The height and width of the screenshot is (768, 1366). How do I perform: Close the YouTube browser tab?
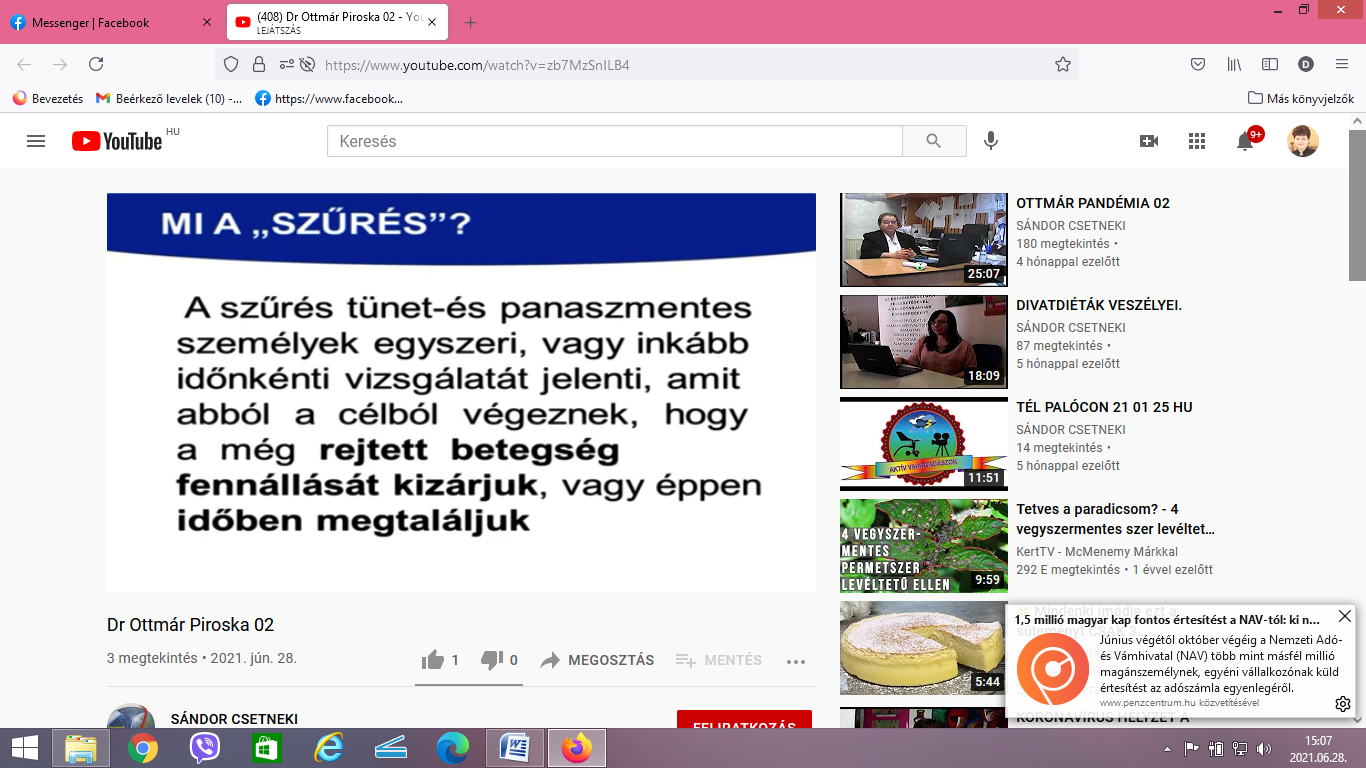(x=431, y=22)
